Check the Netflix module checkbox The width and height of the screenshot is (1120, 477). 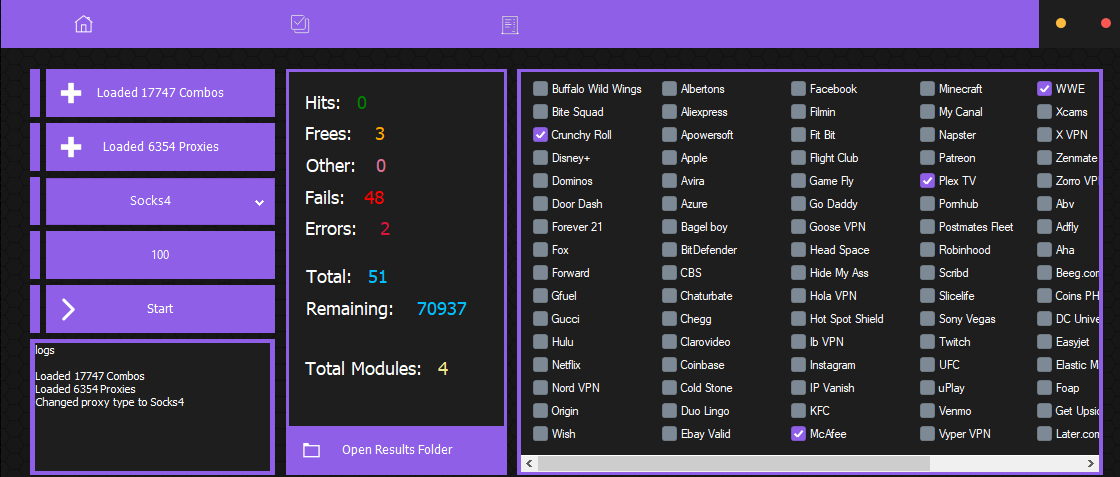click(540, 365)
